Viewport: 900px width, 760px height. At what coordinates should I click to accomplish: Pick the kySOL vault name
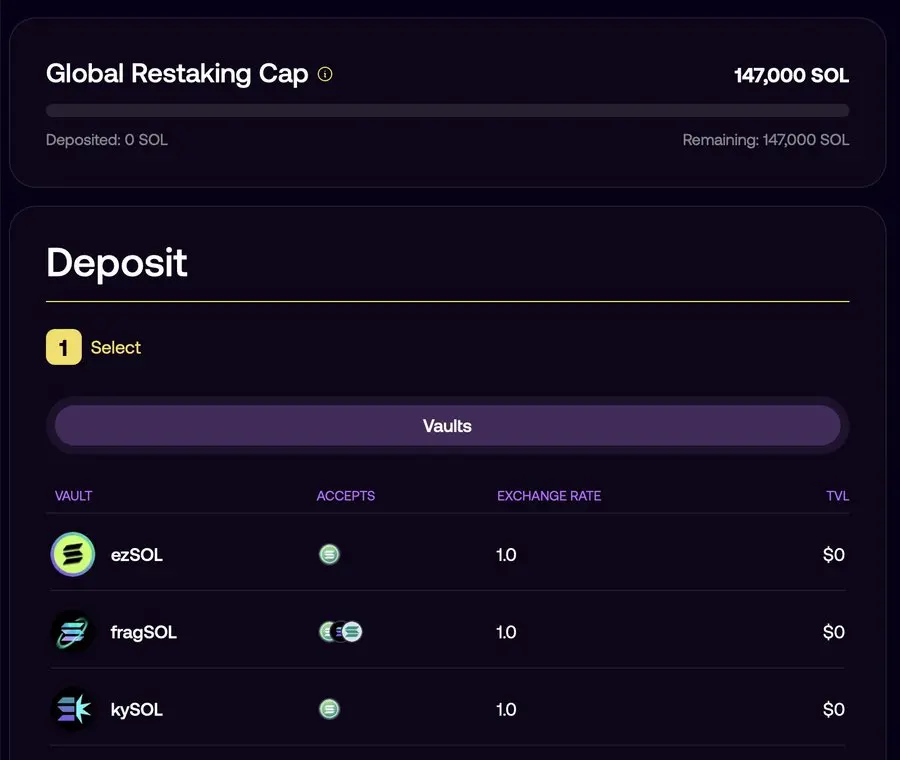coord(136,710)
